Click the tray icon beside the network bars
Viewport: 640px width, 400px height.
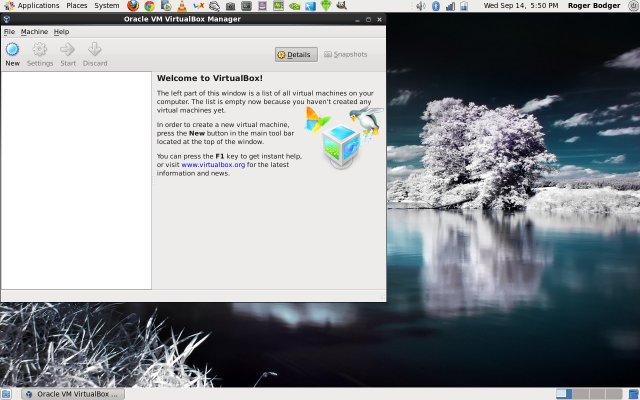464,6
